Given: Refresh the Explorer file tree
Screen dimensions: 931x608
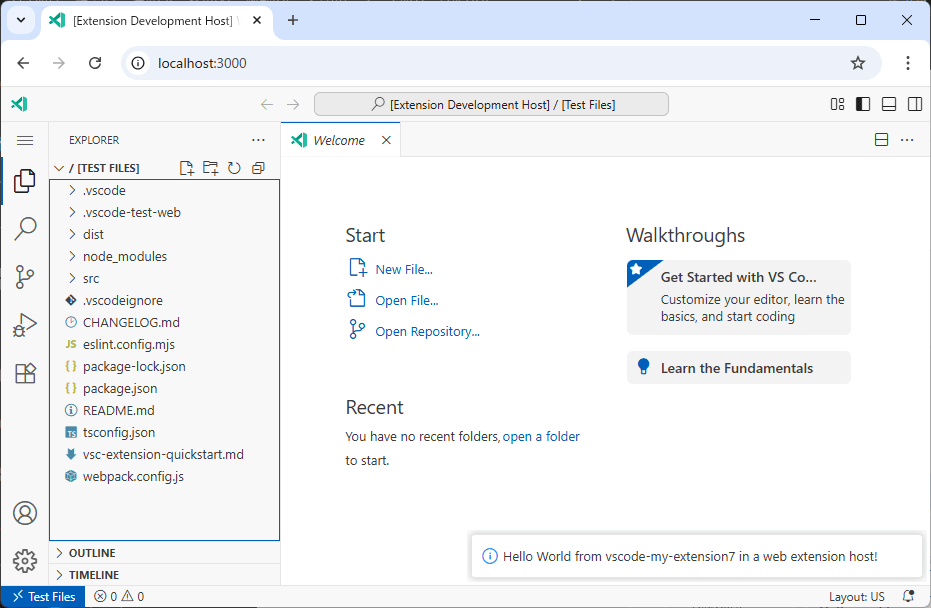Looking at the screenshot, I should click(x=234, y=168).
